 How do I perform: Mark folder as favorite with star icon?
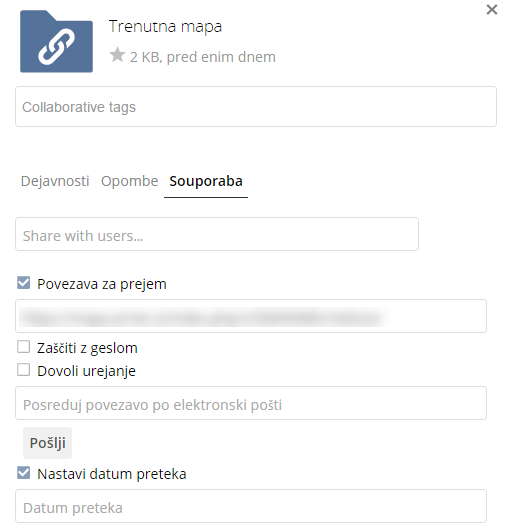pos(117,55)
